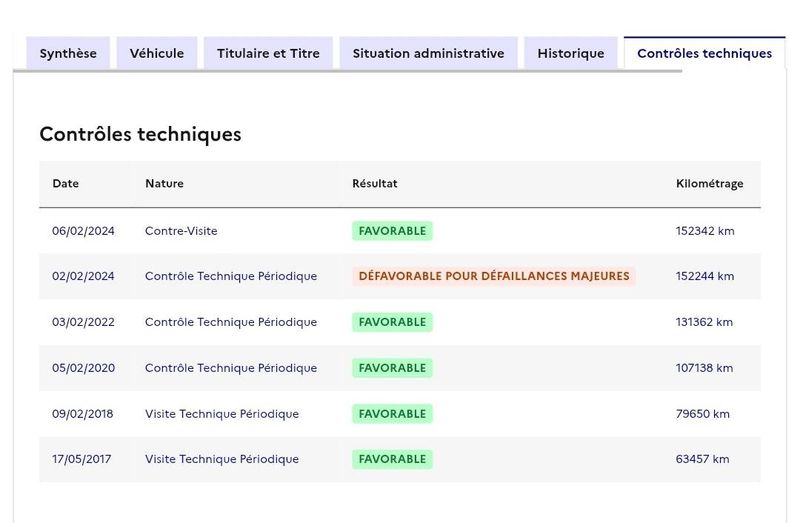This screenshot has width=800, height=523.
Task: Select the Situation administrative tab
Action: [x=429, y=53]
